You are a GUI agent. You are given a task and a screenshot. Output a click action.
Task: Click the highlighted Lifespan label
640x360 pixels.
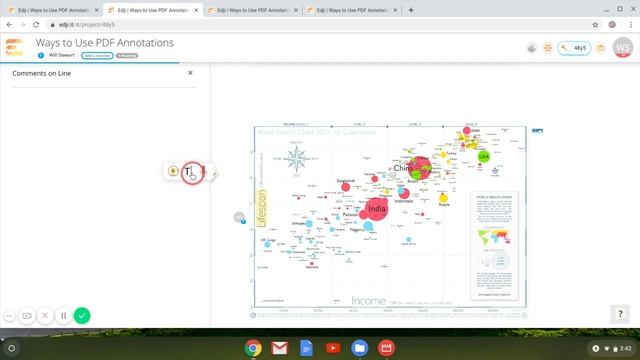pyautogui.click(x=261, y=208)
